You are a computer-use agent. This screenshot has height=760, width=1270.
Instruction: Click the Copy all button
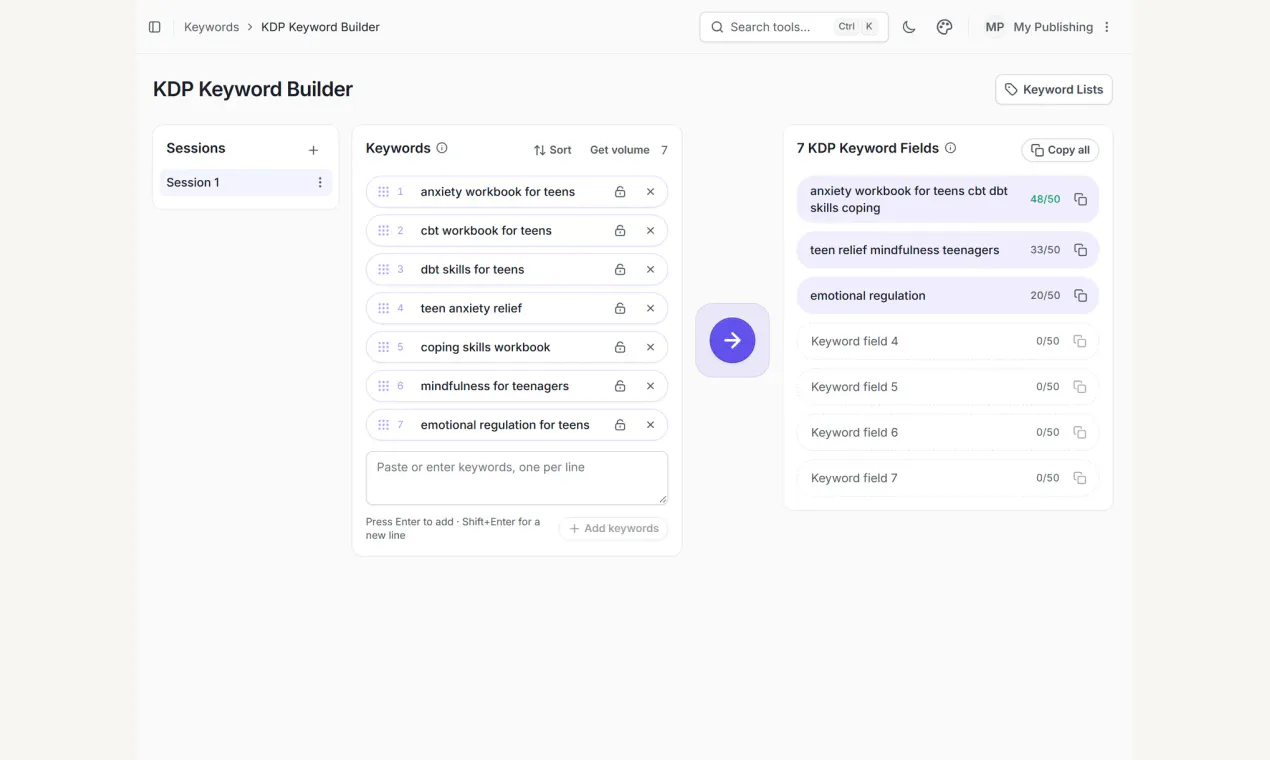pyautogui.click(x=1060, y=150)
